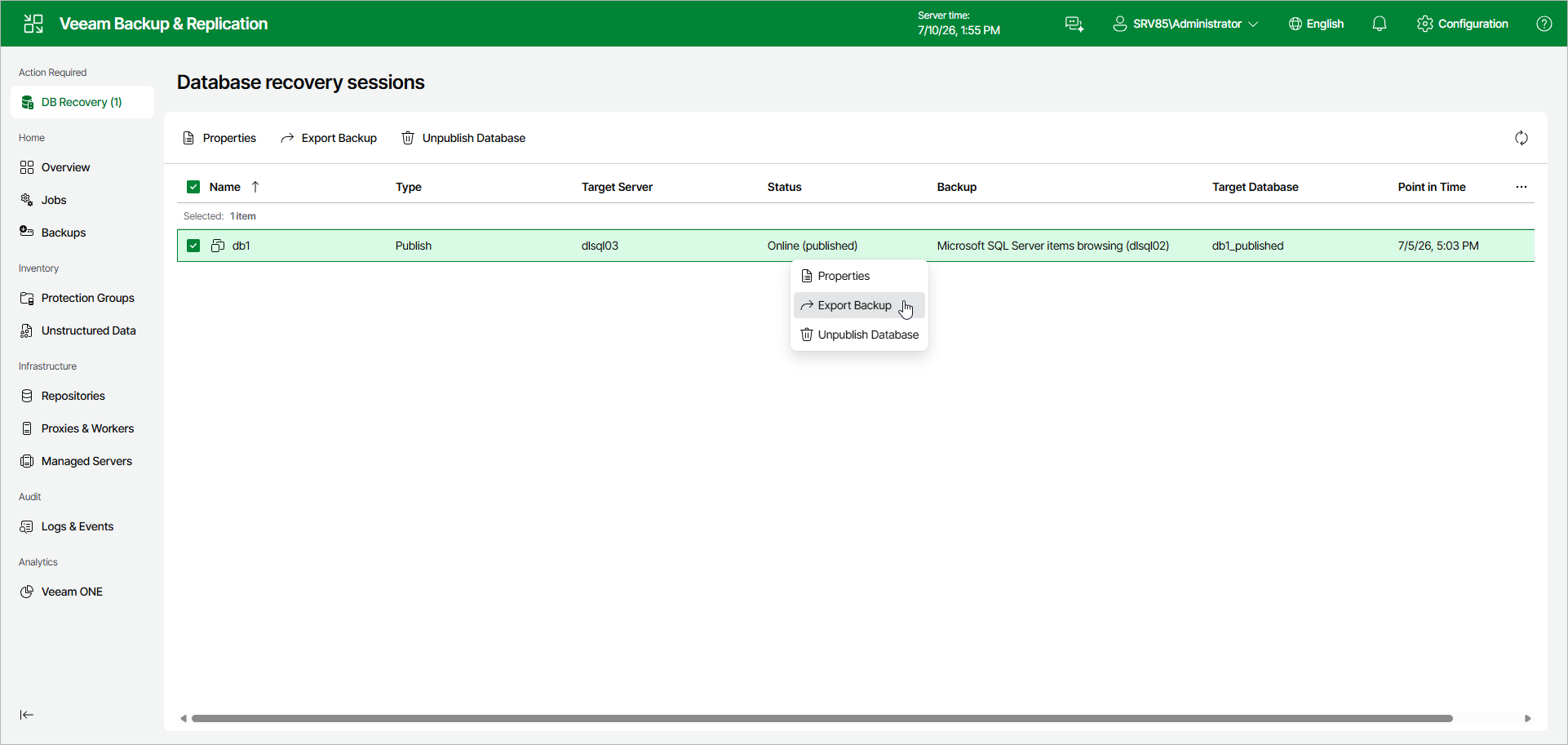Open DB Recovery (1) in sidebar
This screenshot has width=1568, height=745.
coord(82,102)
